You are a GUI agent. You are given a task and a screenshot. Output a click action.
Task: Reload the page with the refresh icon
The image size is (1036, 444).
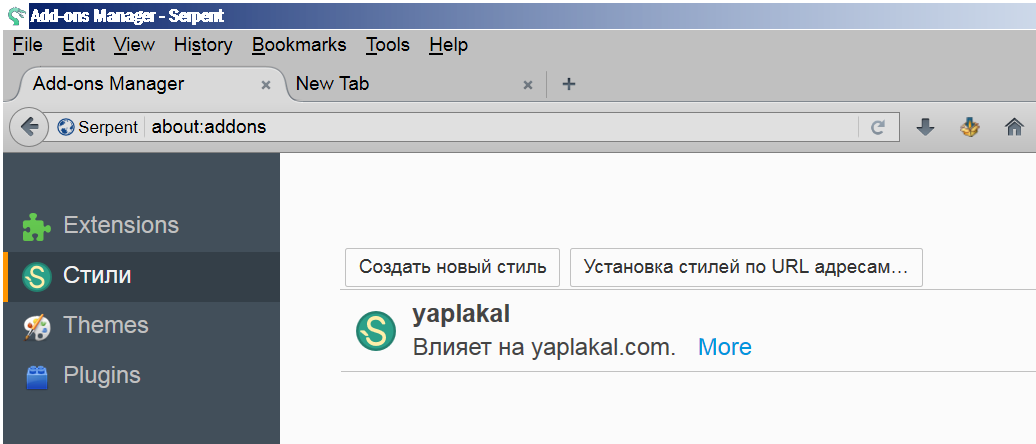(x=877, y=127)
